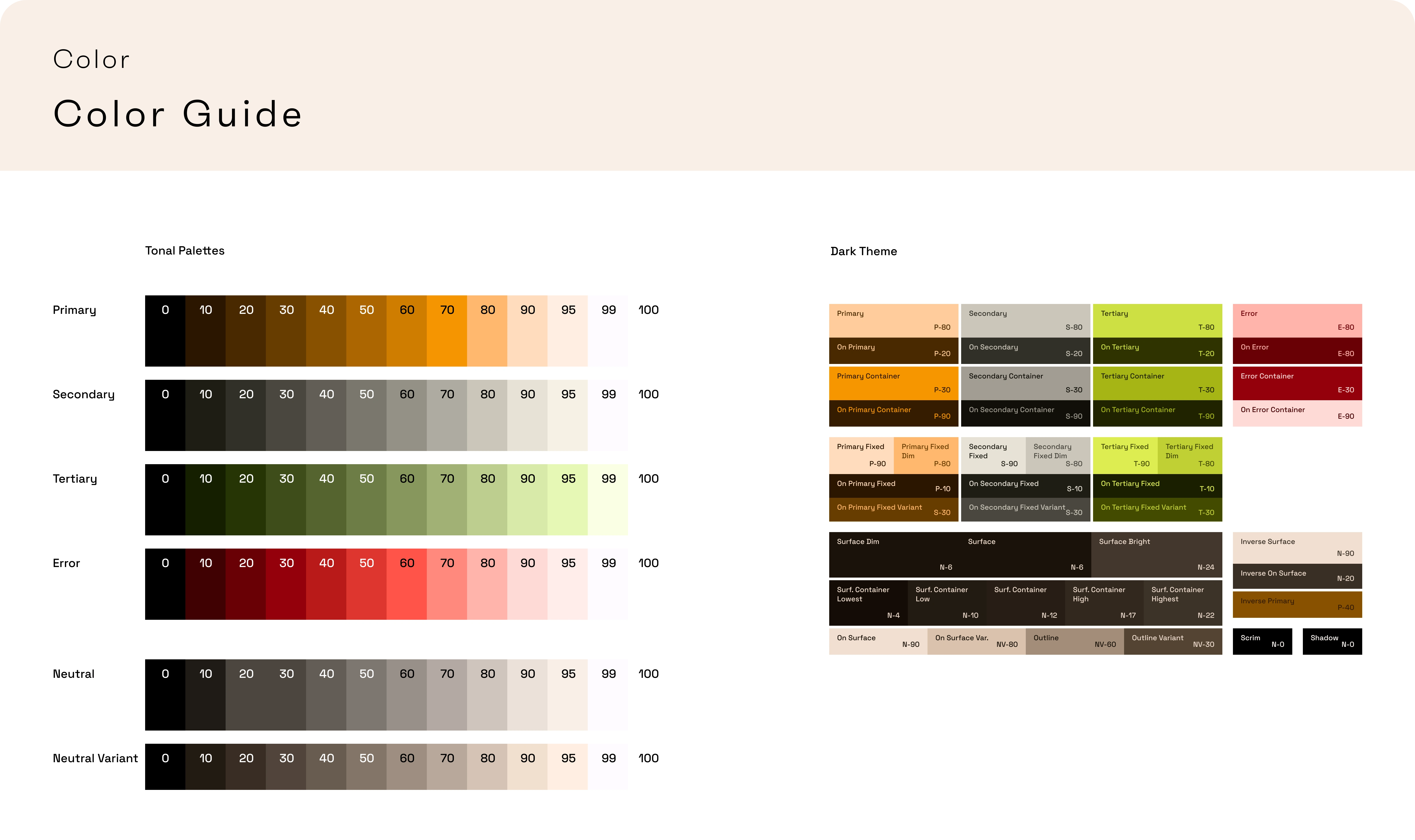Click the Tertiary T-80 dark theme swatch

coord(1157,321)
